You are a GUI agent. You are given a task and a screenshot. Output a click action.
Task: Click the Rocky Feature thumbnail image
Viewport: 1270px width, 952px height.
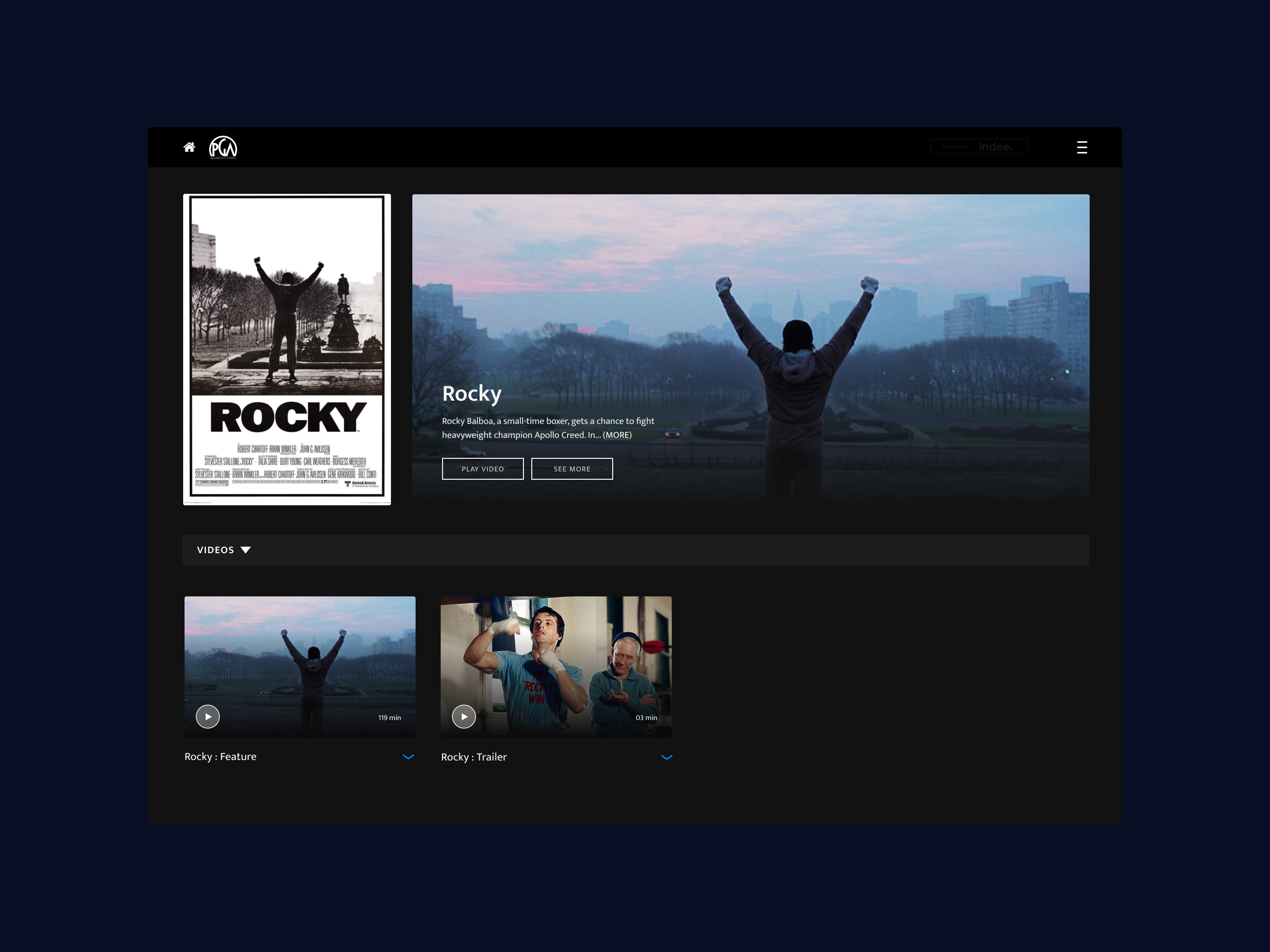click(x=300, y=667)
